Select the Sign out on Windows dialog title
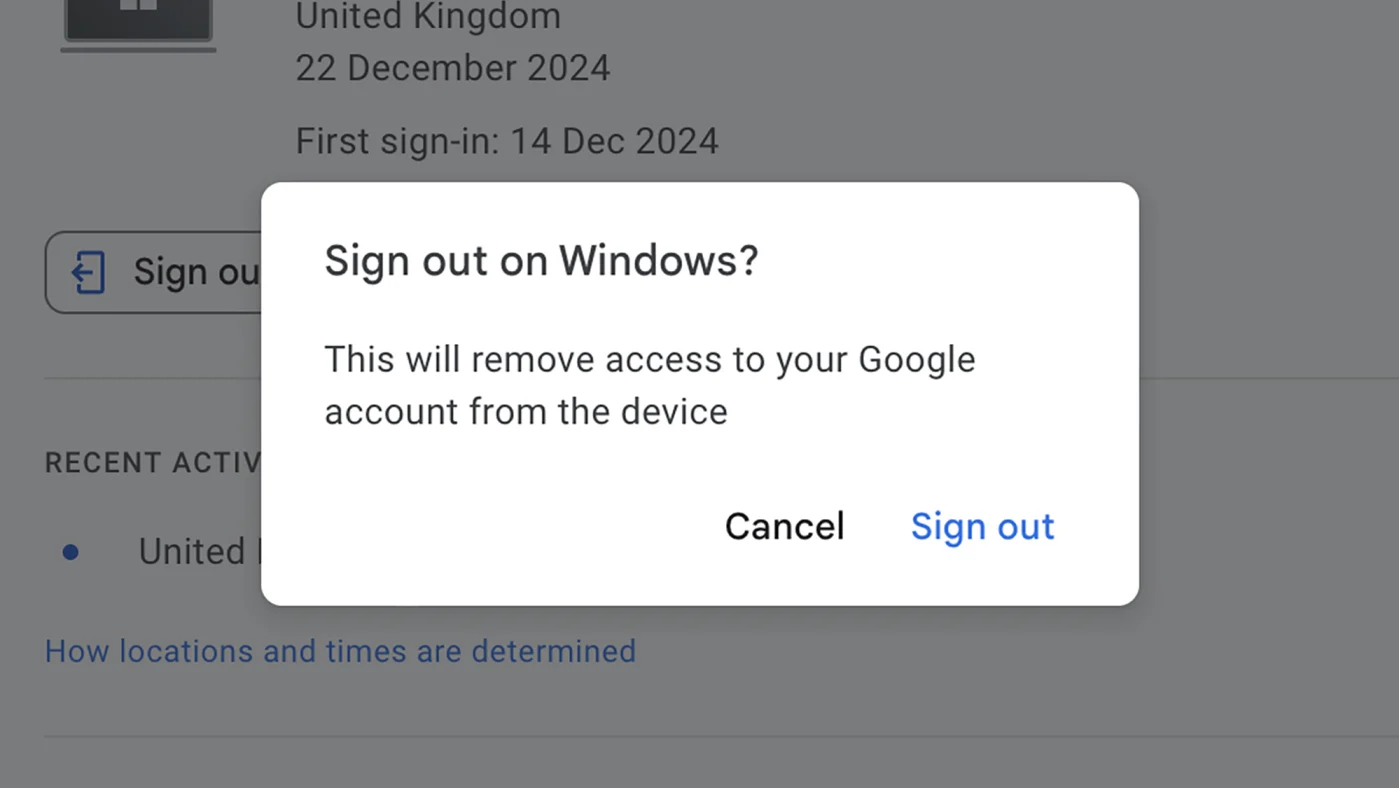The width and height of the screenshot is (1399, 788). click(x=541, y=260)
